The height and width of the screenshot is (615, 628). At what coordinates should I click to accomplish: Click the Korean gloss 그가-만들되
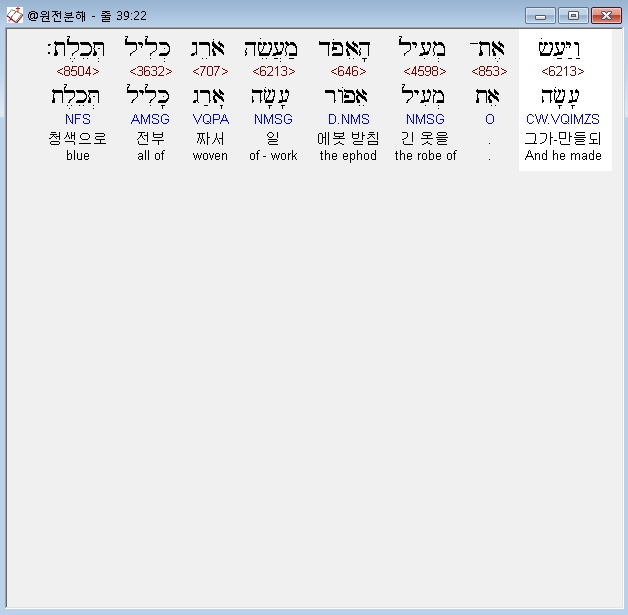(563, 139)
